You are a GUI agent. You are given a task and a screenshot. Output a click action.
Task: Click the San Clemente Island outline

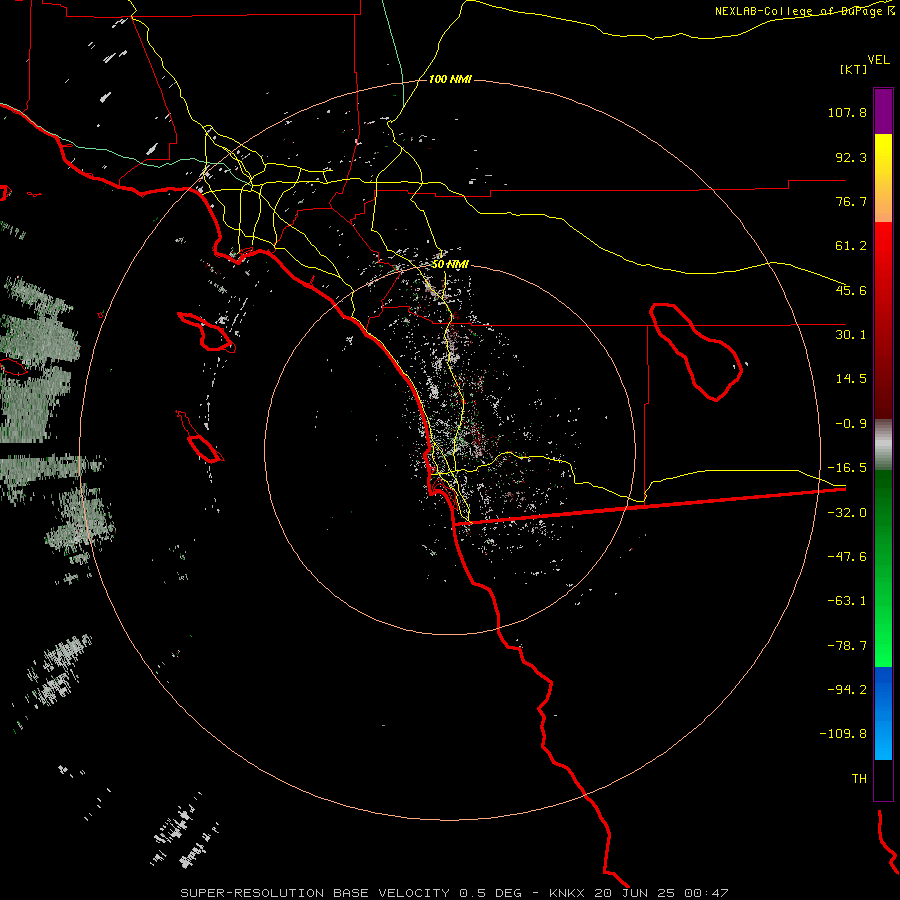point(200,437)
